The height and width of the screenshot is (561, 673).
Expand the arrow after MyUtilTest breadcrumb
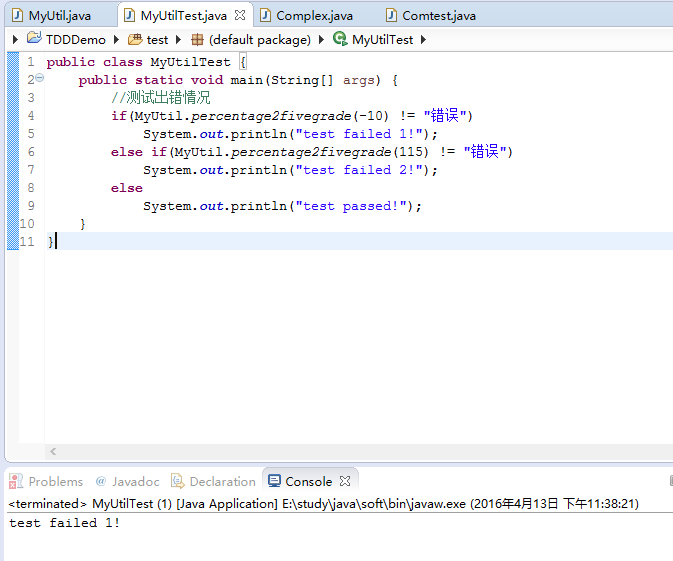424,39
